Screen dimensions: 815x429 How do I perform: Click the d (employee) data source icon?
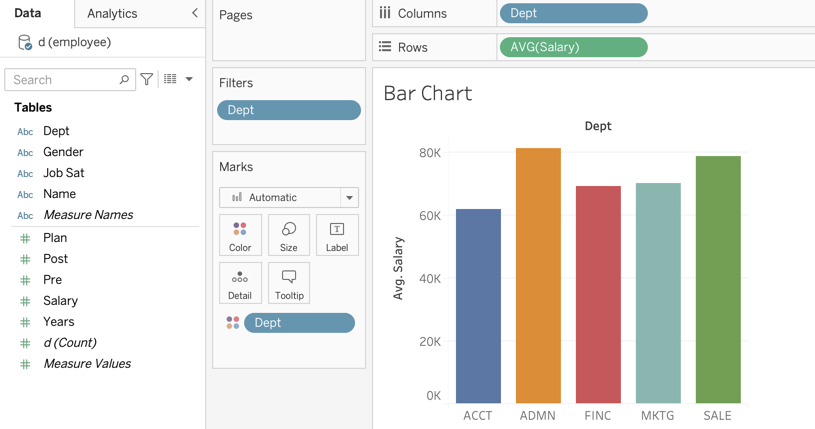click(x=25, y=43)
